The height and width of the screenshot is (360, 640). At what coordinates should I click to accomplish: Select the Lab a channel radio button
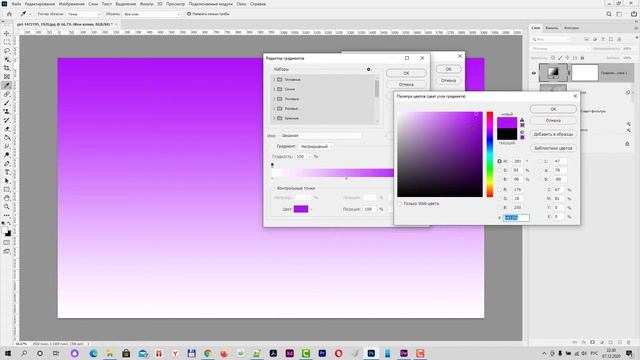coord(540,170)
